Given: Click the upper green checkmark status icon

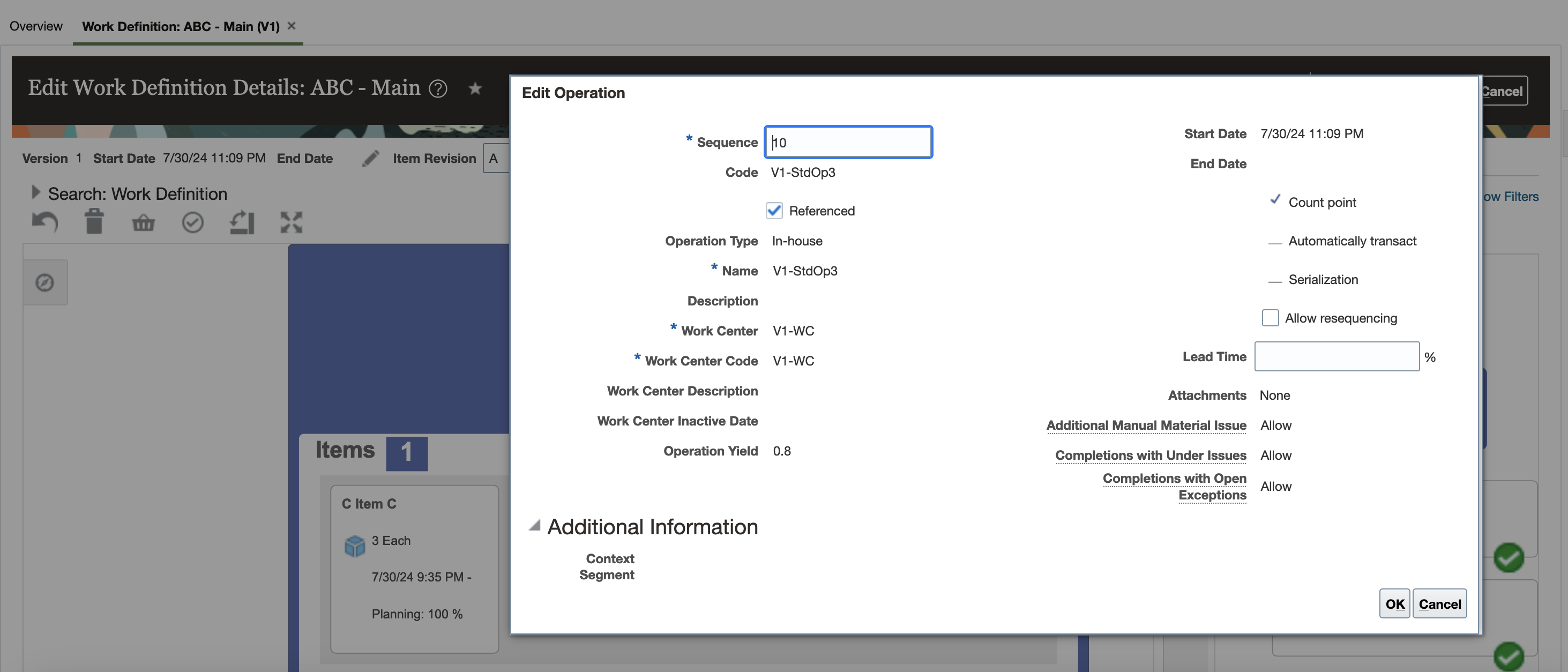Looking at the screenshot, I should pos(1509,557).
